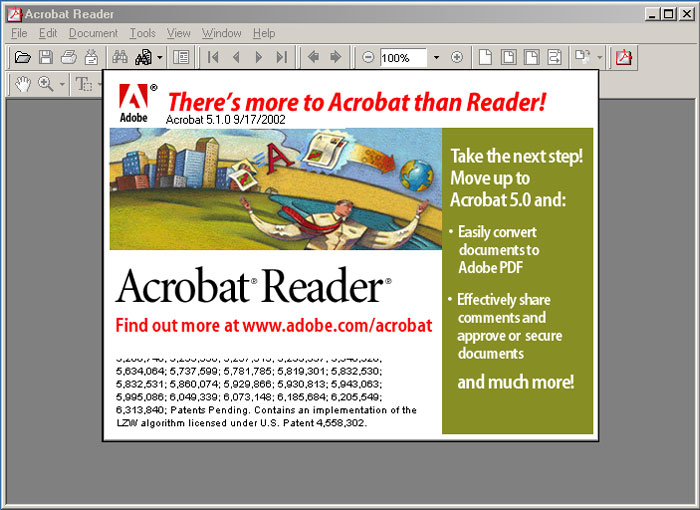Open the Document menu
The height and width of the screenshot is (510, 700).
tap(93, 33)
